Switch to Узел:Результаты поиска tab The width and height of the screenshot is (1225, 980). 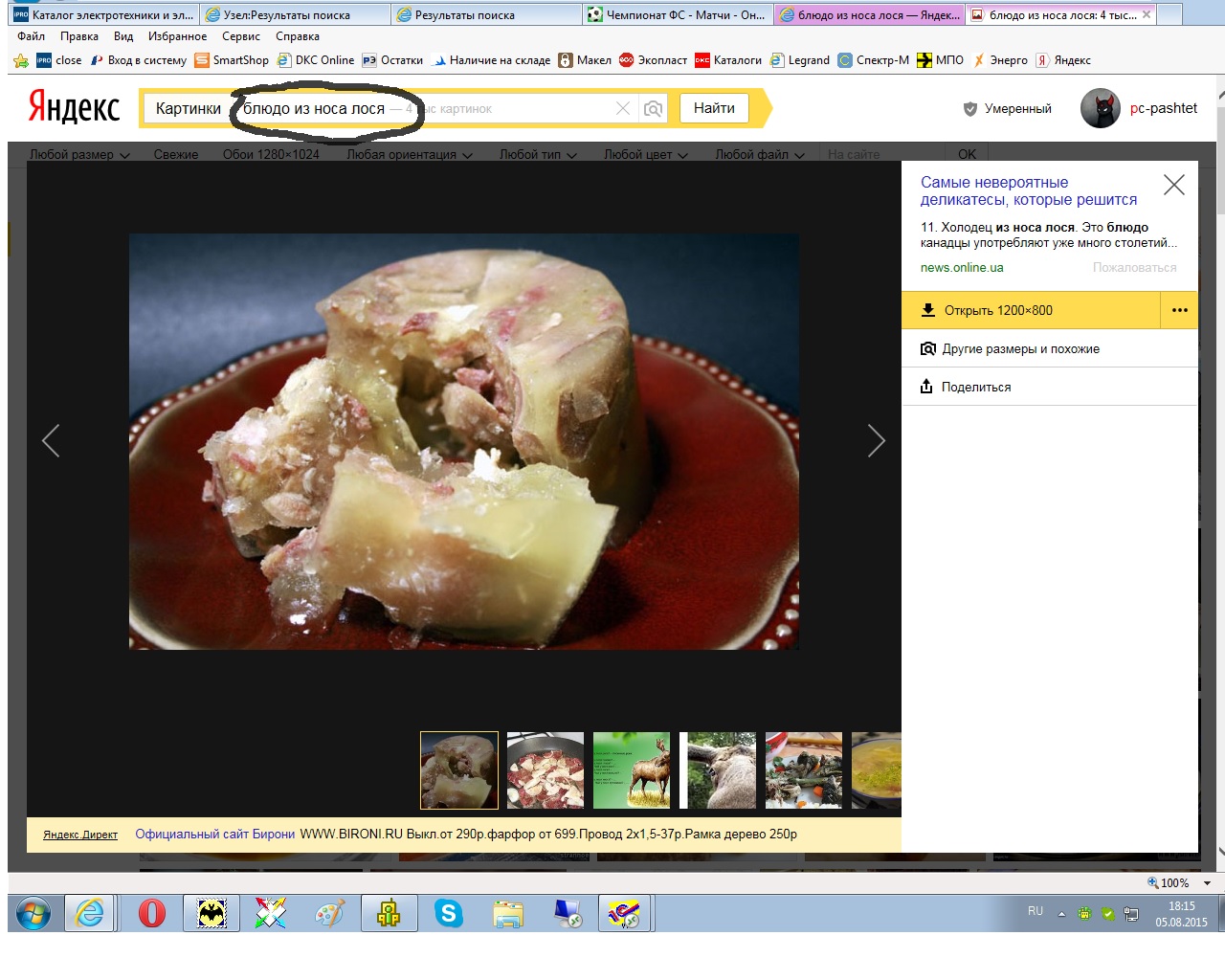(295, 14)
